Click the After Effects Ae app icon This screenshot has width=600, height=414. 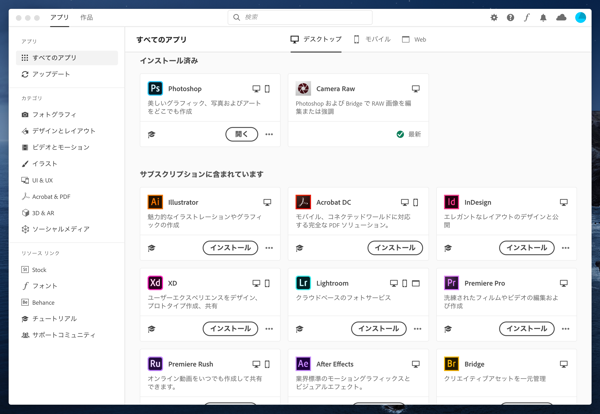303,364
